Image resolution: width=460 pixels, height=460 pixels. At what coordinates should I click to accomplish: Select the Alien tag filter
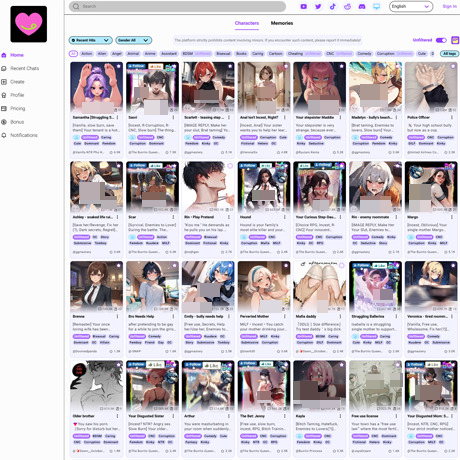pyautogui.click(x=102, y=54)
